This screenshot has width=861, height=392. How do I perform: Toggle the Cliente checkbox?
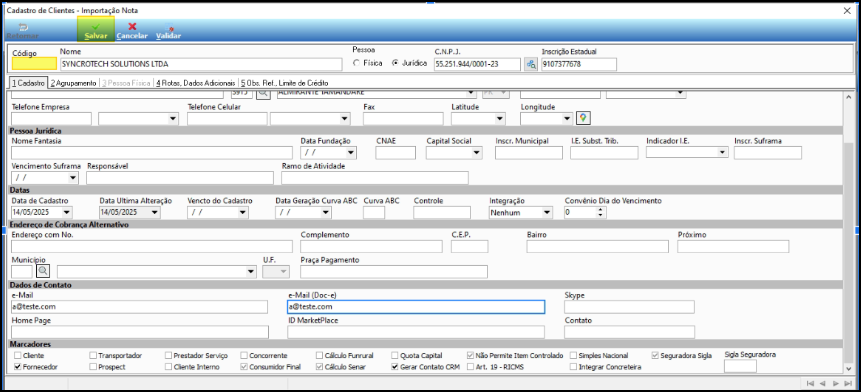[x=18, y=356]
